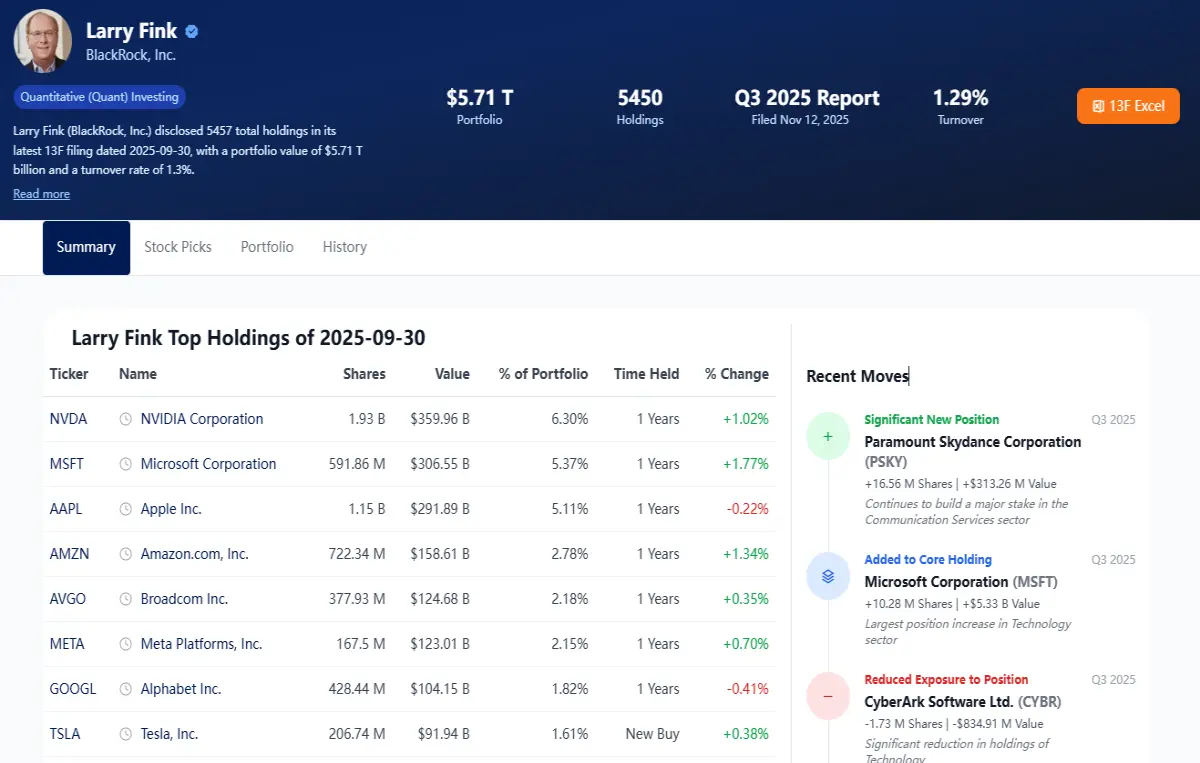
Task: Download the 13F Excel file
Action: click(x=1128, y=106)
